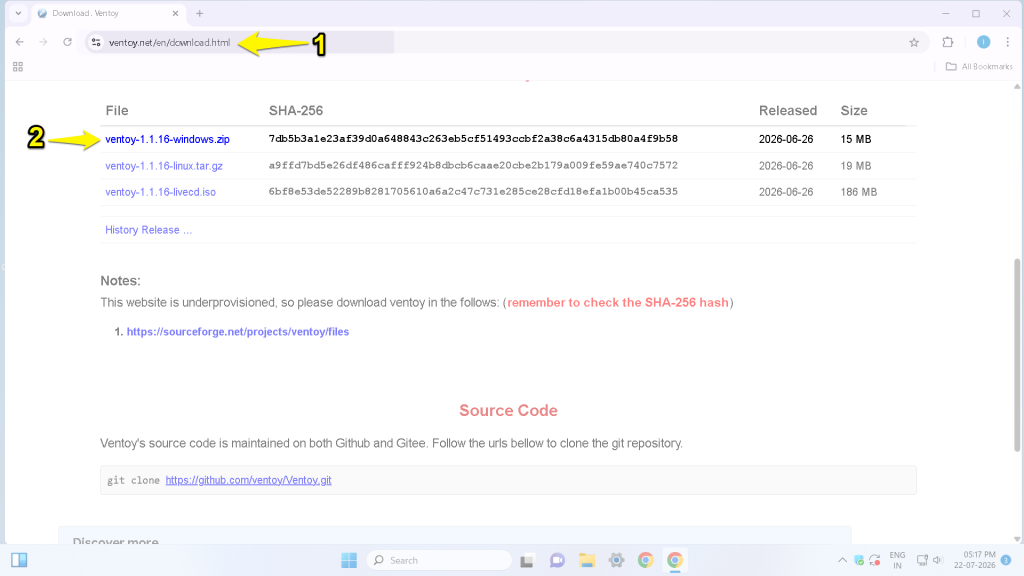Click the 19 MB size cell
The image size is (1024, 576).
pyautogui.click(x=856, y=166)
